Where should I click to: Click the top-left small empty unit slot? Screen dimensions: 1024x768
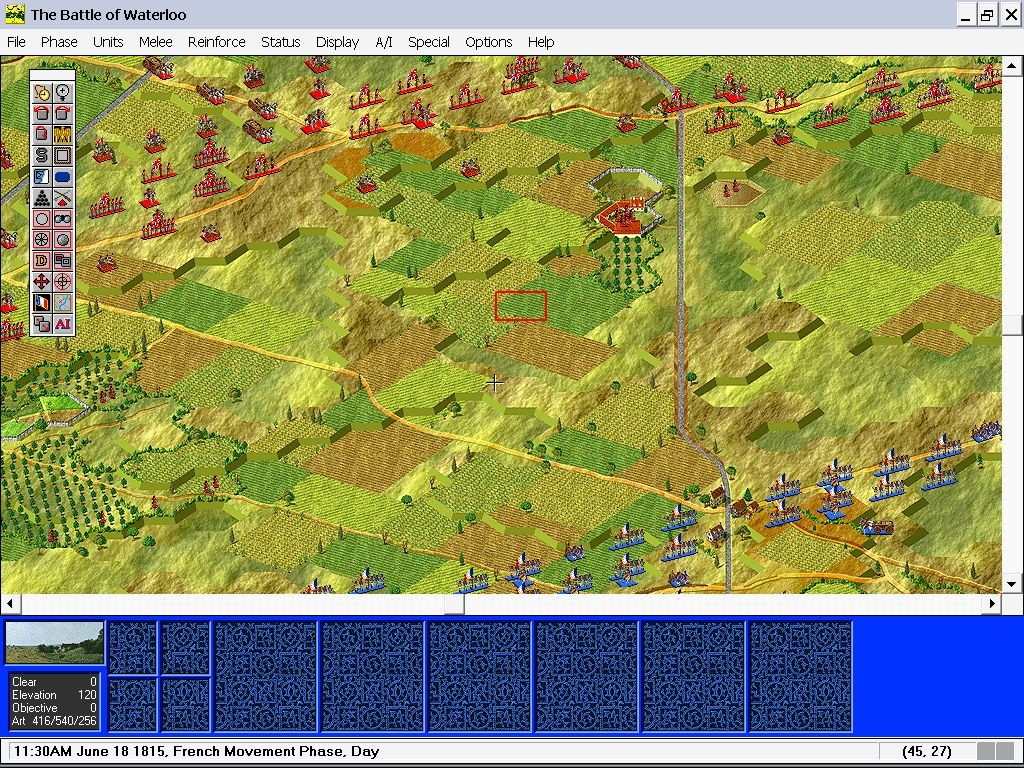tap(133, 647)
